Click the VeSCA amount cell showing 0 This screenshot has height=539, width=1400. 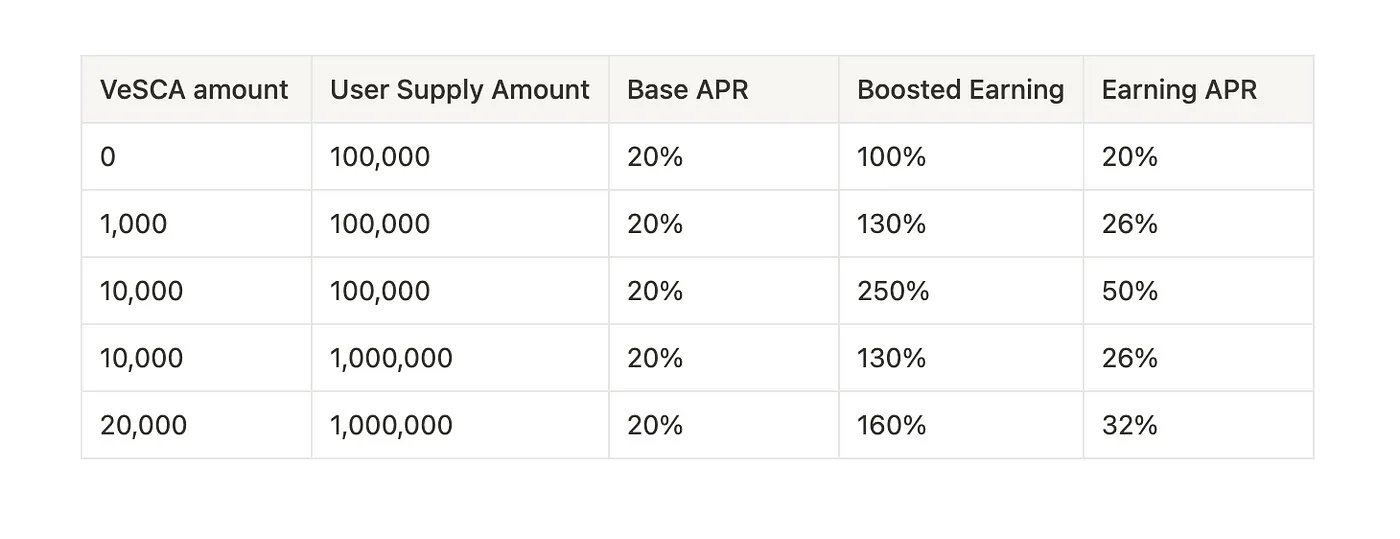coord(108,157)
